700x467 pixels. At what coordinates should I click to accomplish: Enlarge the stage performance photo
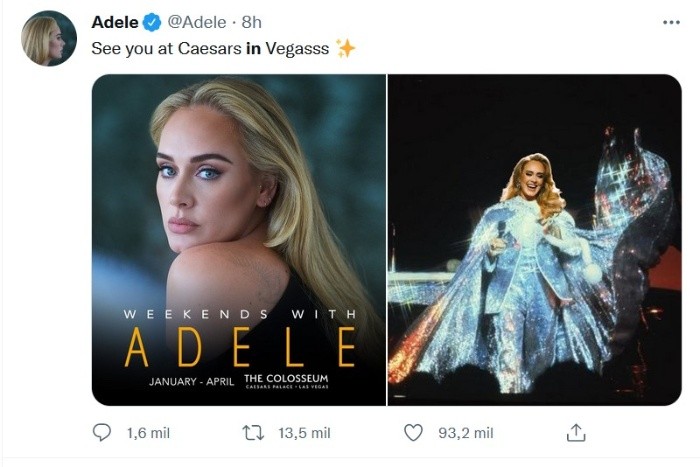pyautogui.click(x=534, y=239)
